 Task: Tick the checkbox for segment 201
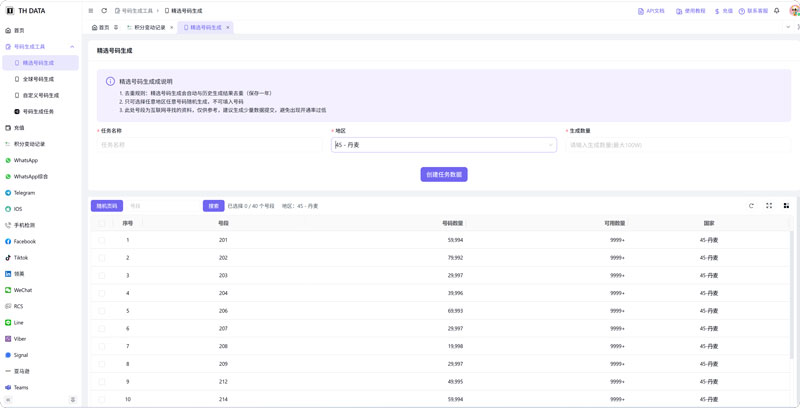coord(102,240)
